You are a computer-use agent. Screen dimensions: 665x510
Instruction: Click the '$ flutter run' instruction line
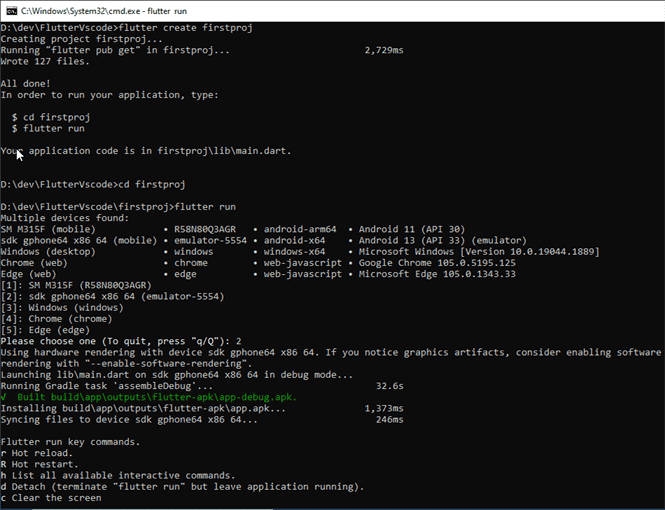48,129
